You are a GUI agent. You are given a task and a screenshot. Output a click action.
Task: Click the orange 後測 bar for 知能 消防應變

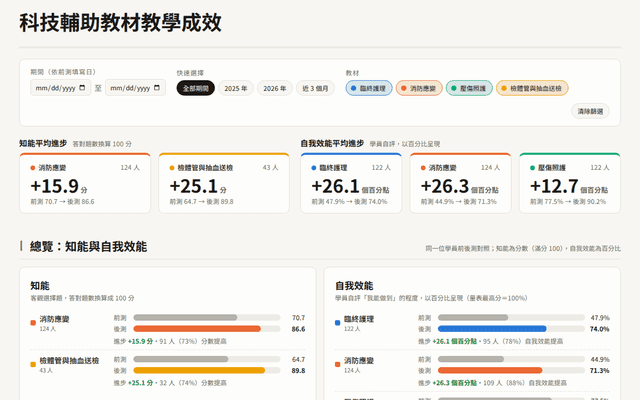click(x=197, y=329)
